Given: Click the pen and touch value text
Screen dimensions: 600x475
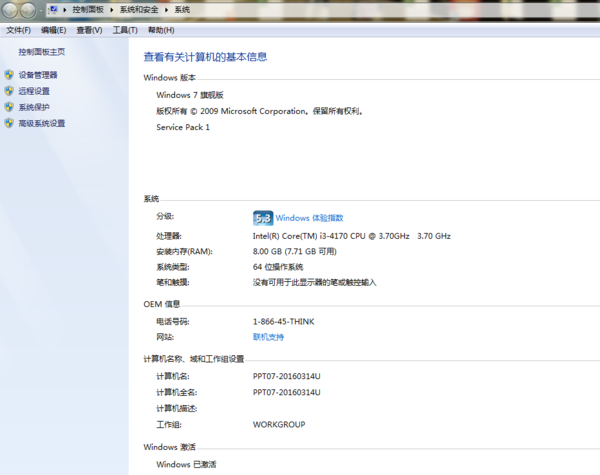Looking at the screenshot, I should [x=315, y=282].
